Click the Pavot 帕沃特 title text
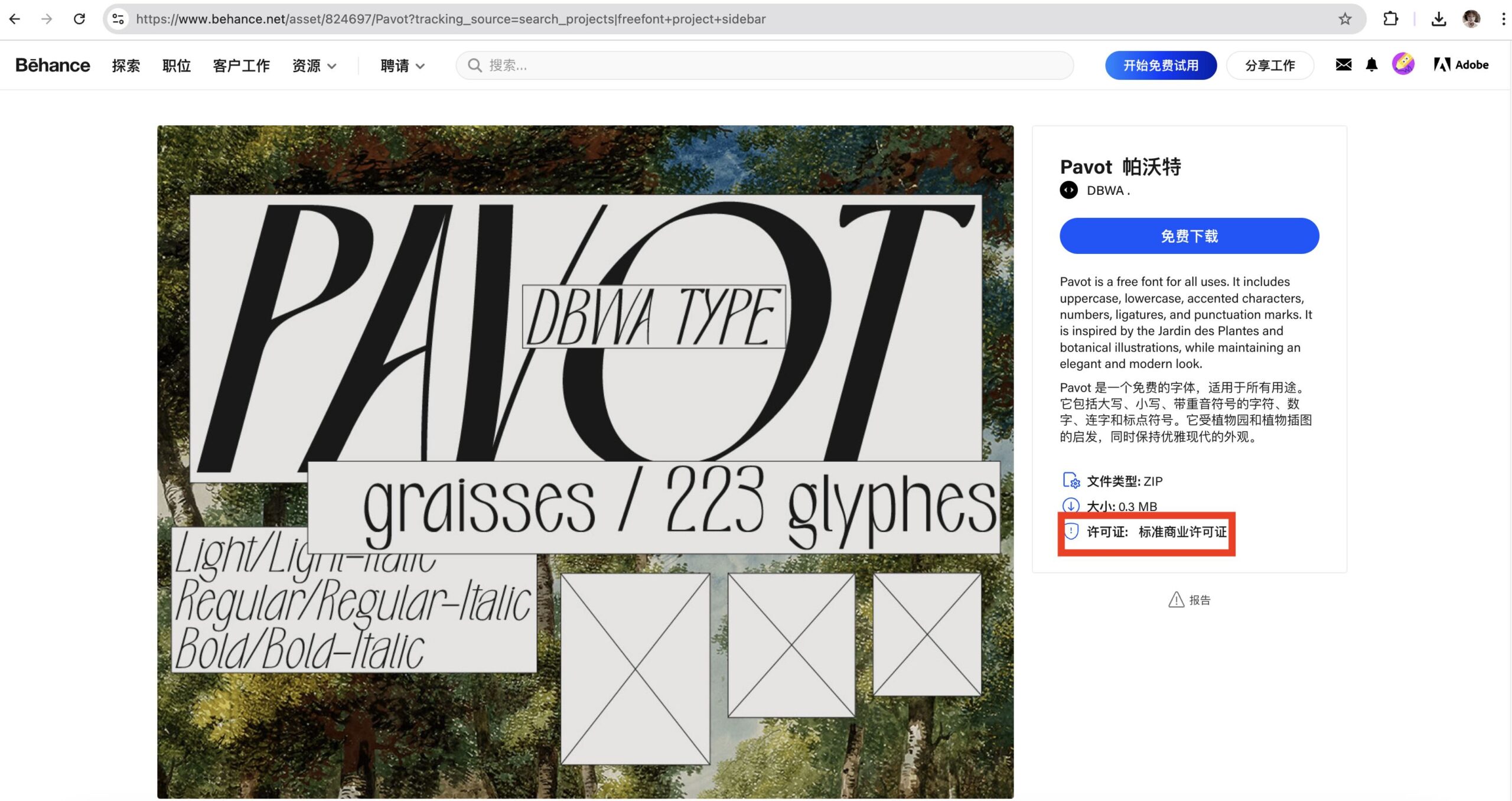 tap(1120, 167)
